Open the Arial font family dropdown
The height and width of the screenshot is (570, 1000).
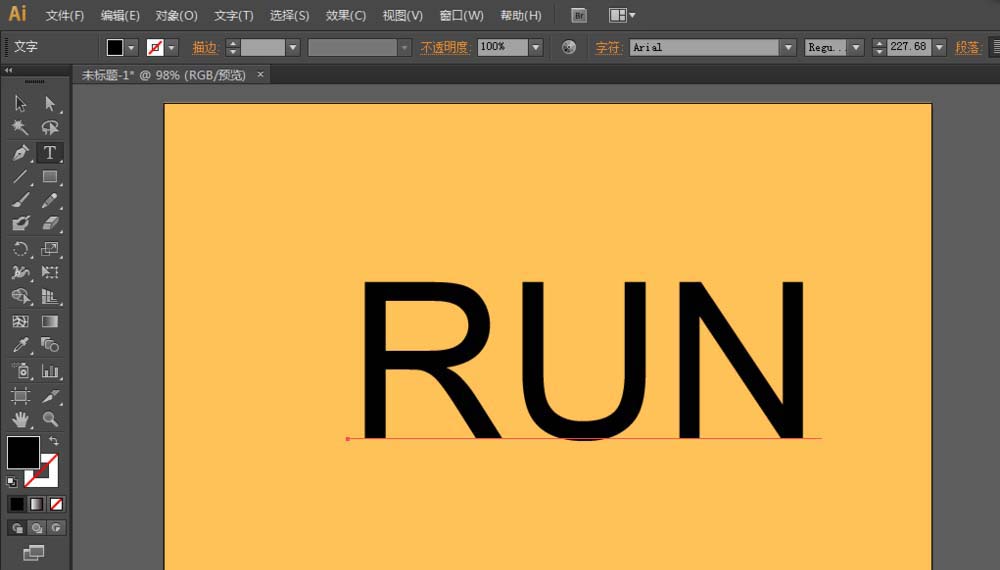click(x=788, y=47)
